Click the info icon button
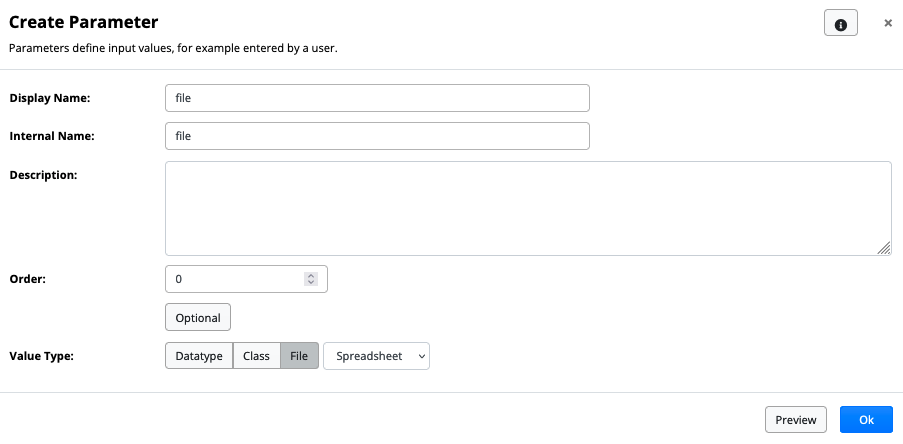This screenshot has height=444, width=903. [840, 24]
